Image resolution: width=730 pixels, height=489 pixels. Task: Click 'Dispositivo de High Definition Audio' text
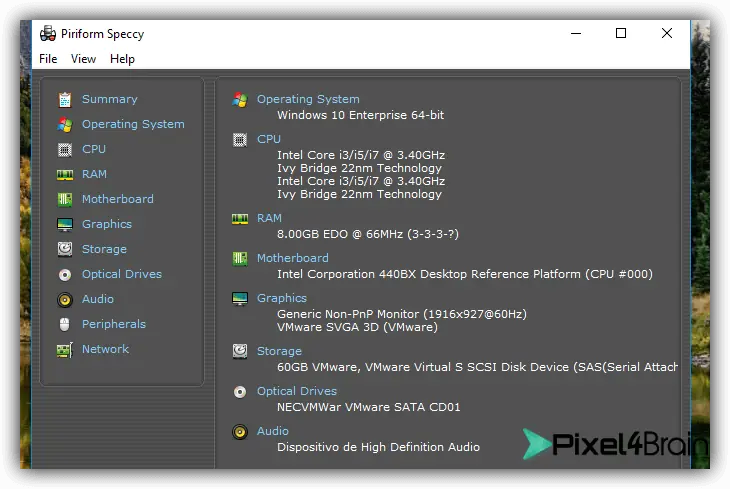[x=378, y=447]
